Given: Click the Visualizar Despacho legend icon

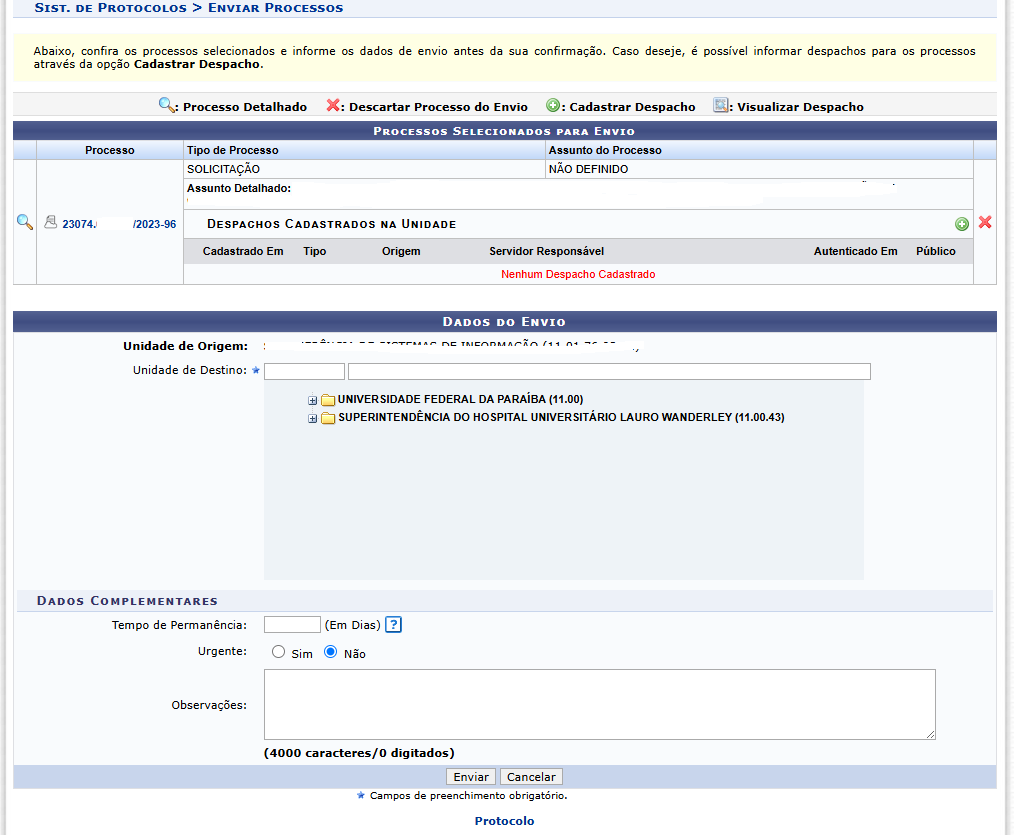Looking at the screenshot, I should [721, 106].
